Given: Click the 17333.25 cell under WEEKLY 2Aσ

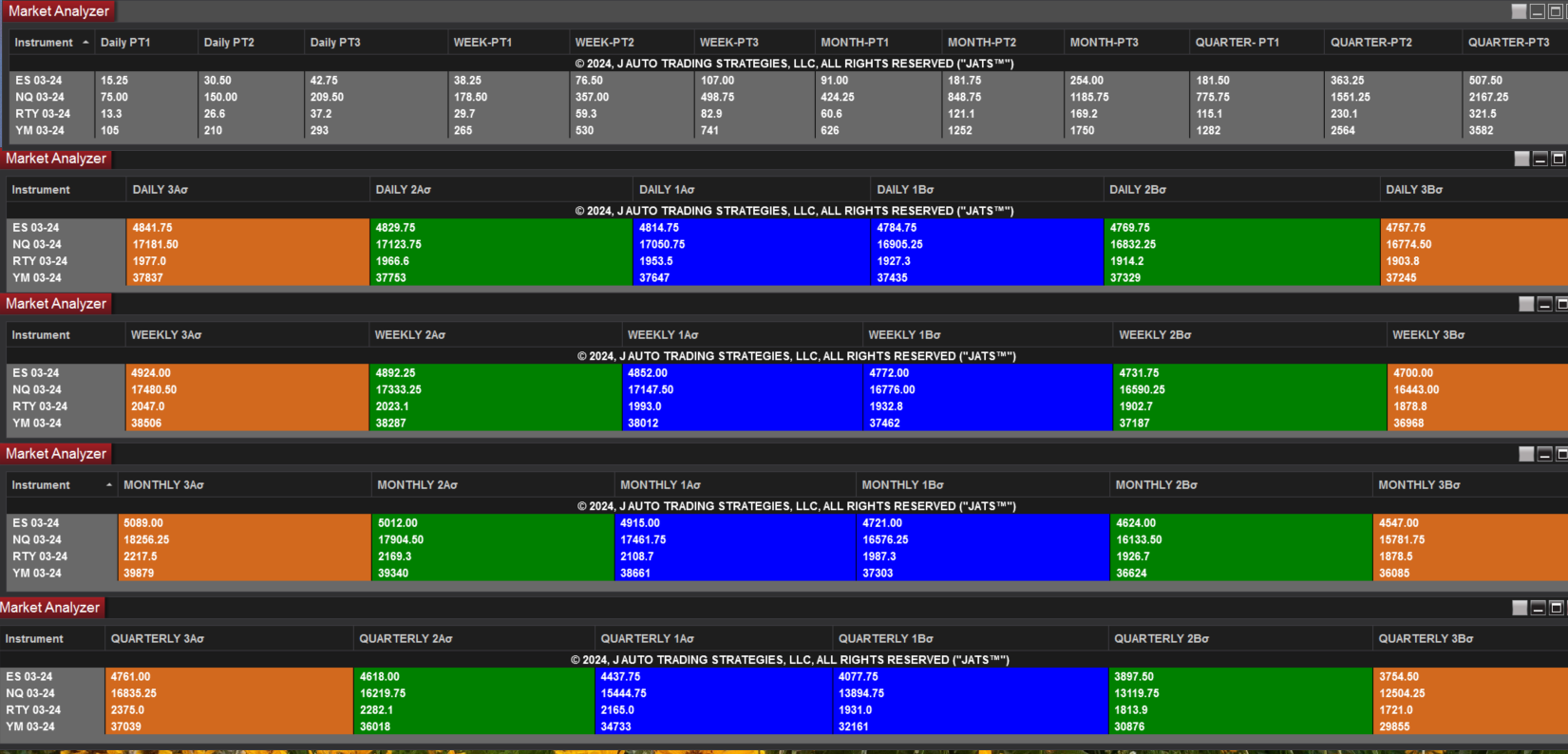Looking at the screenshot, I should click(x=495, y=390).
